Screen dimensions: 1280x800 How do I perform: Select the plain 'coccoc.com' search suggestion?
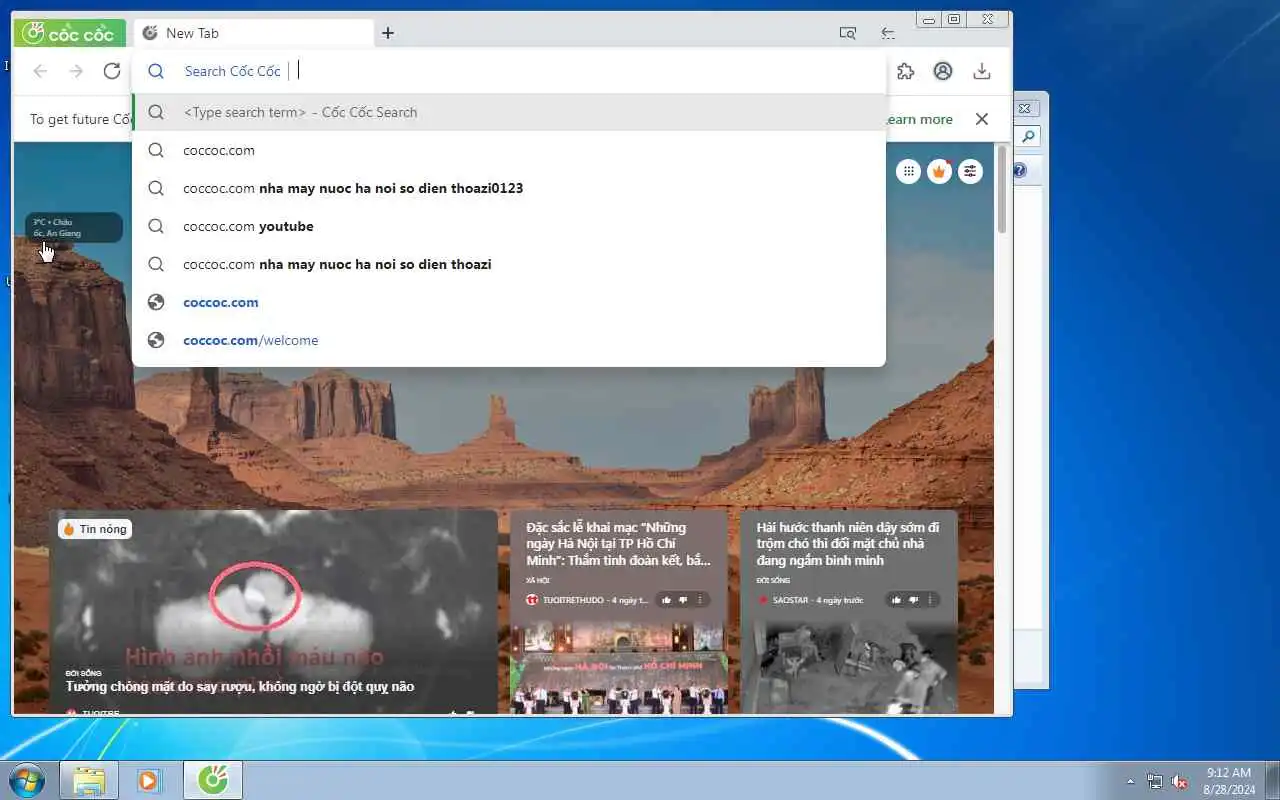pyautogui.click(x=509, y=150)
